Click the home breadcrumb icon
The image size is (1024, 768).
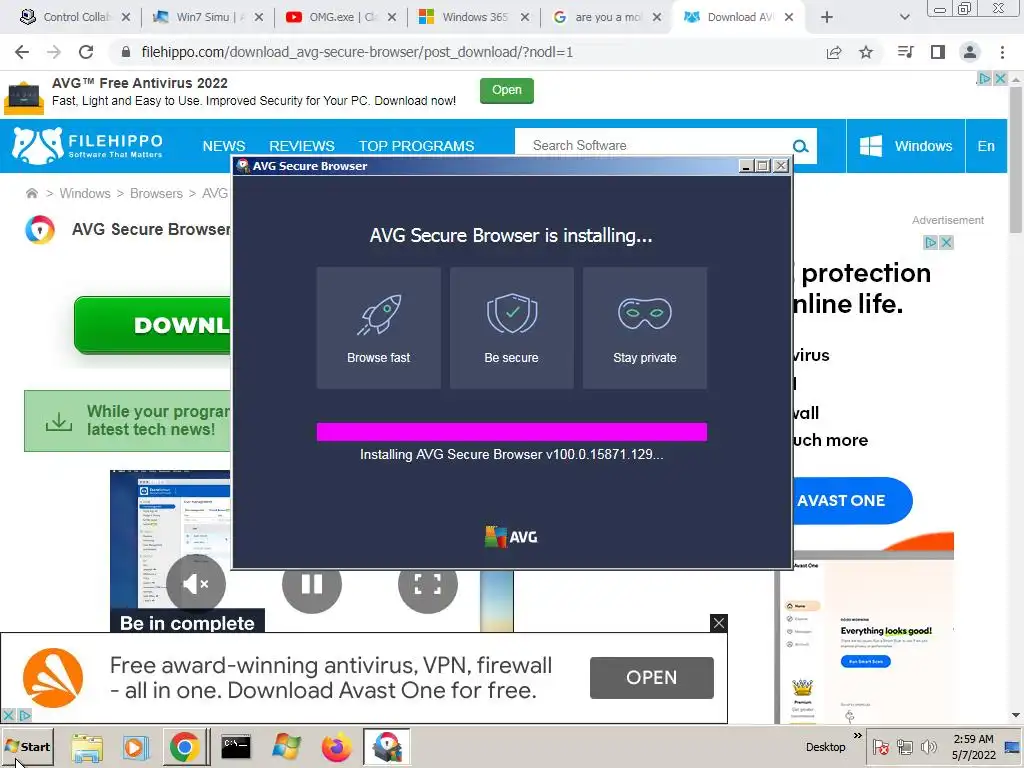tap(31, 193)
